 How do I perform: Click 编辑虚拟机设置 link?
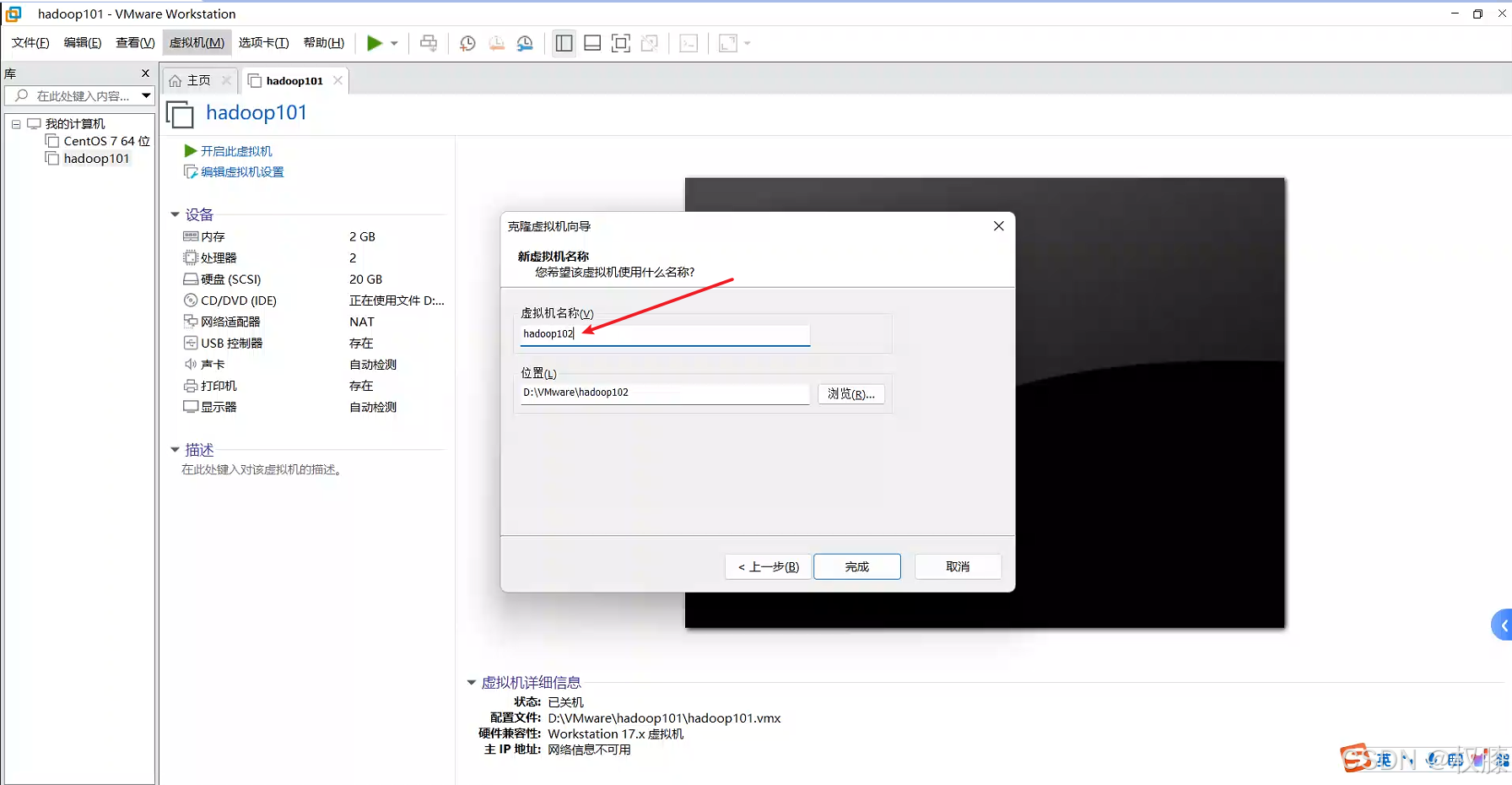coord(234,172)
